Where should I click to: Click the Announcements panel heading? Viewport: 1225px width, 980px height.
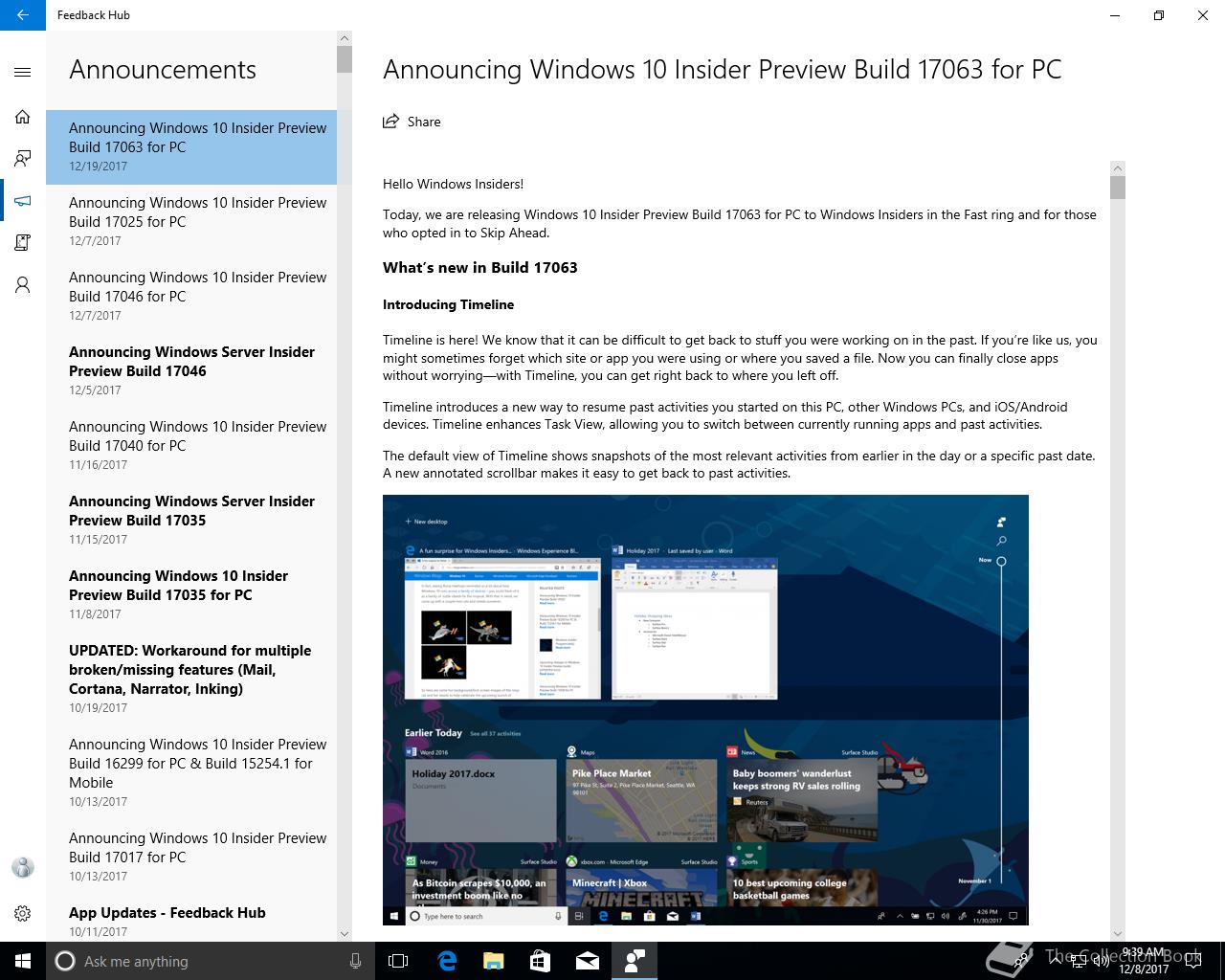163,70
